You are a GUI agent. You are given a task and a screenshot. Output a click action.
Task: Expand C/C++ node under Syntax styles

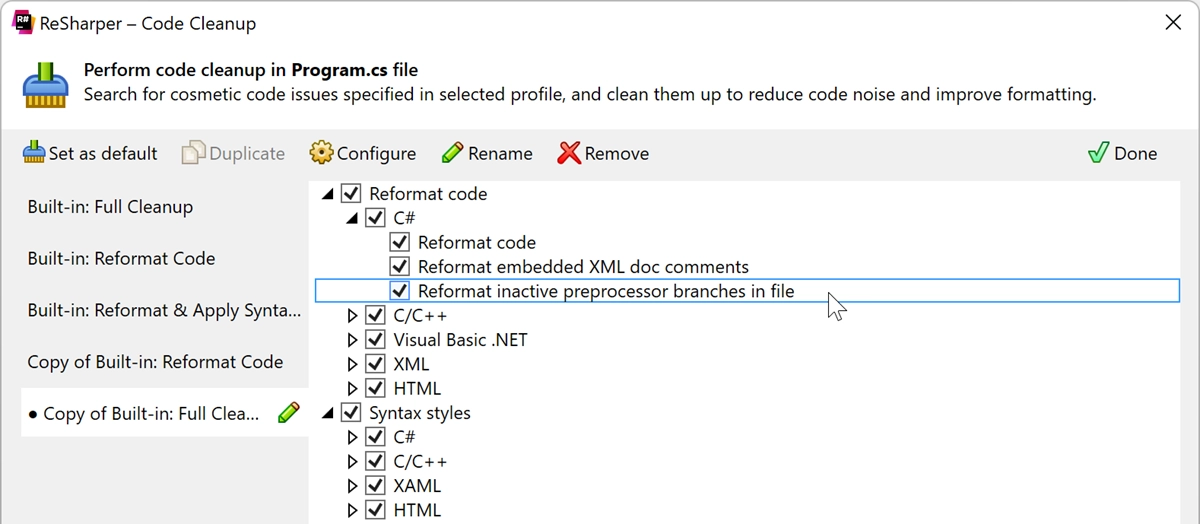coord(352,461)
